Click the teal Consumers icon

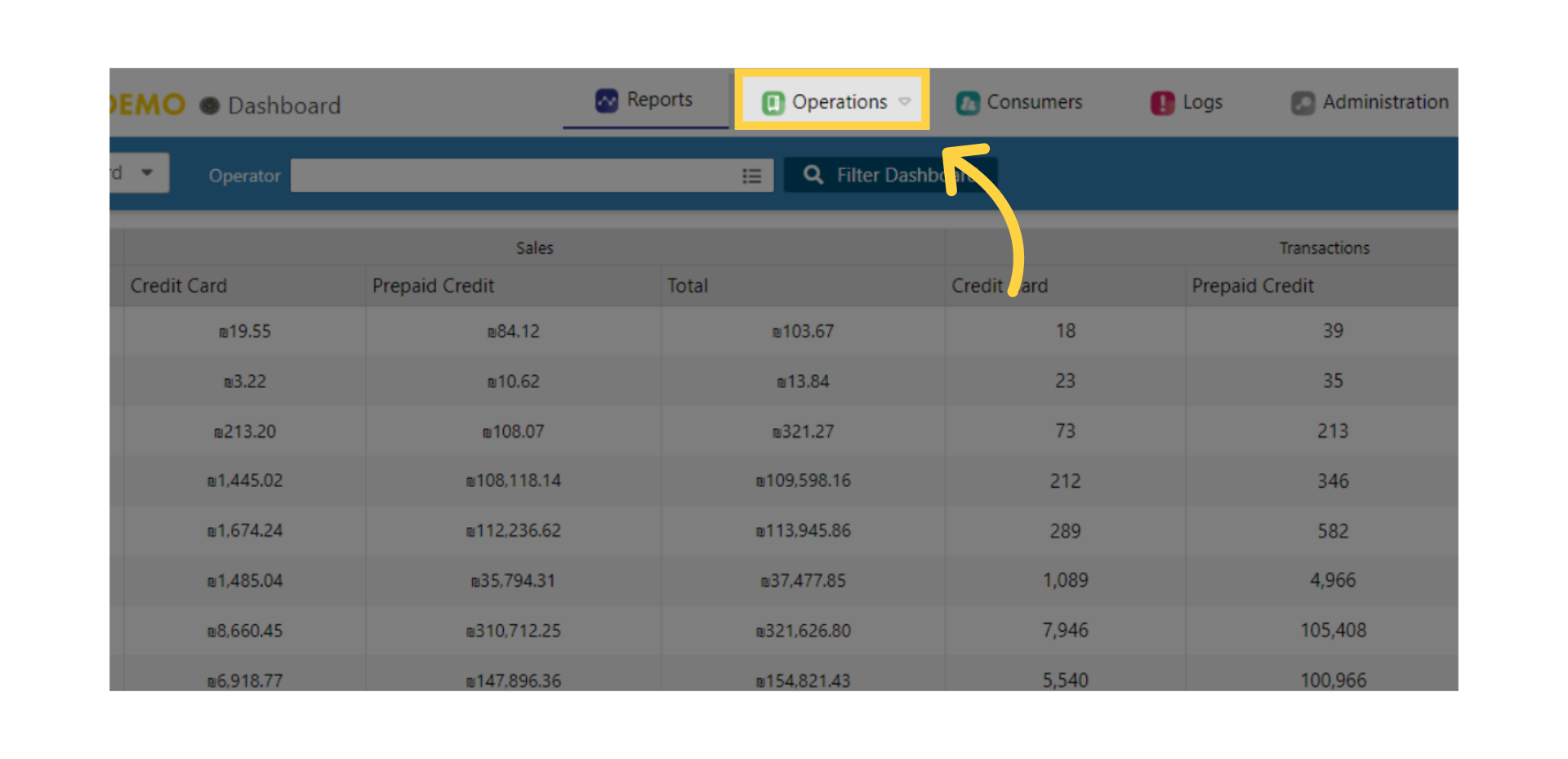(968, 103)
